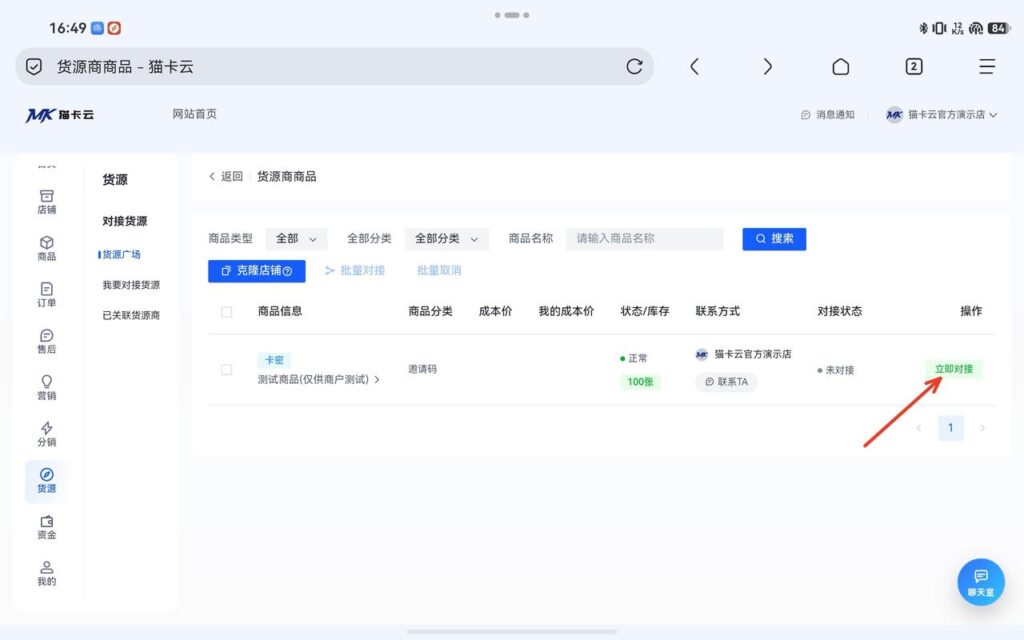Viewport: 1024px width, 640px height.
Task: Click the 正常 status text
Action: 637,358
